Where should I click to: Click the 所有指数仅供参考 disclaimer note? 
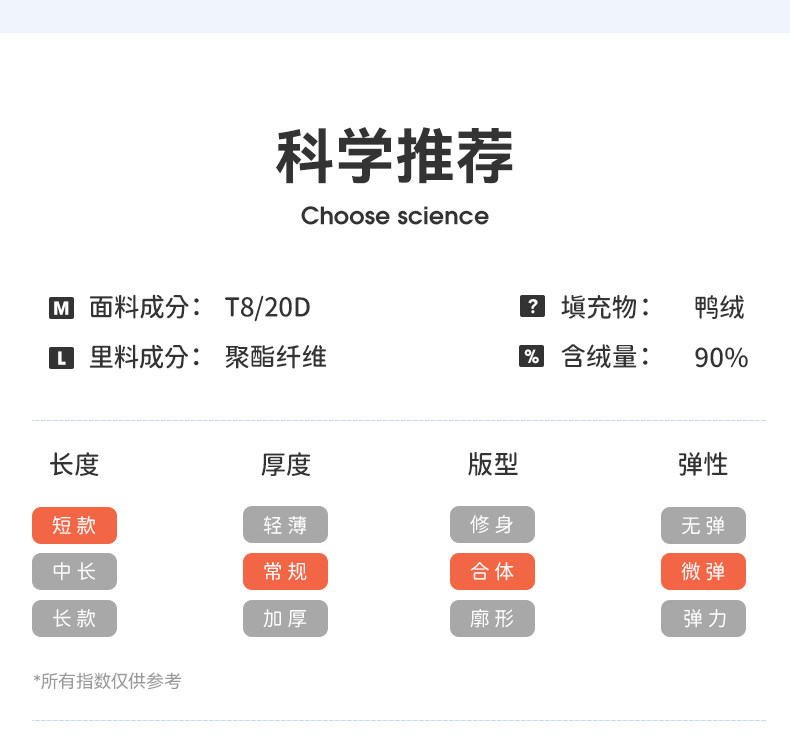point(107,681)
